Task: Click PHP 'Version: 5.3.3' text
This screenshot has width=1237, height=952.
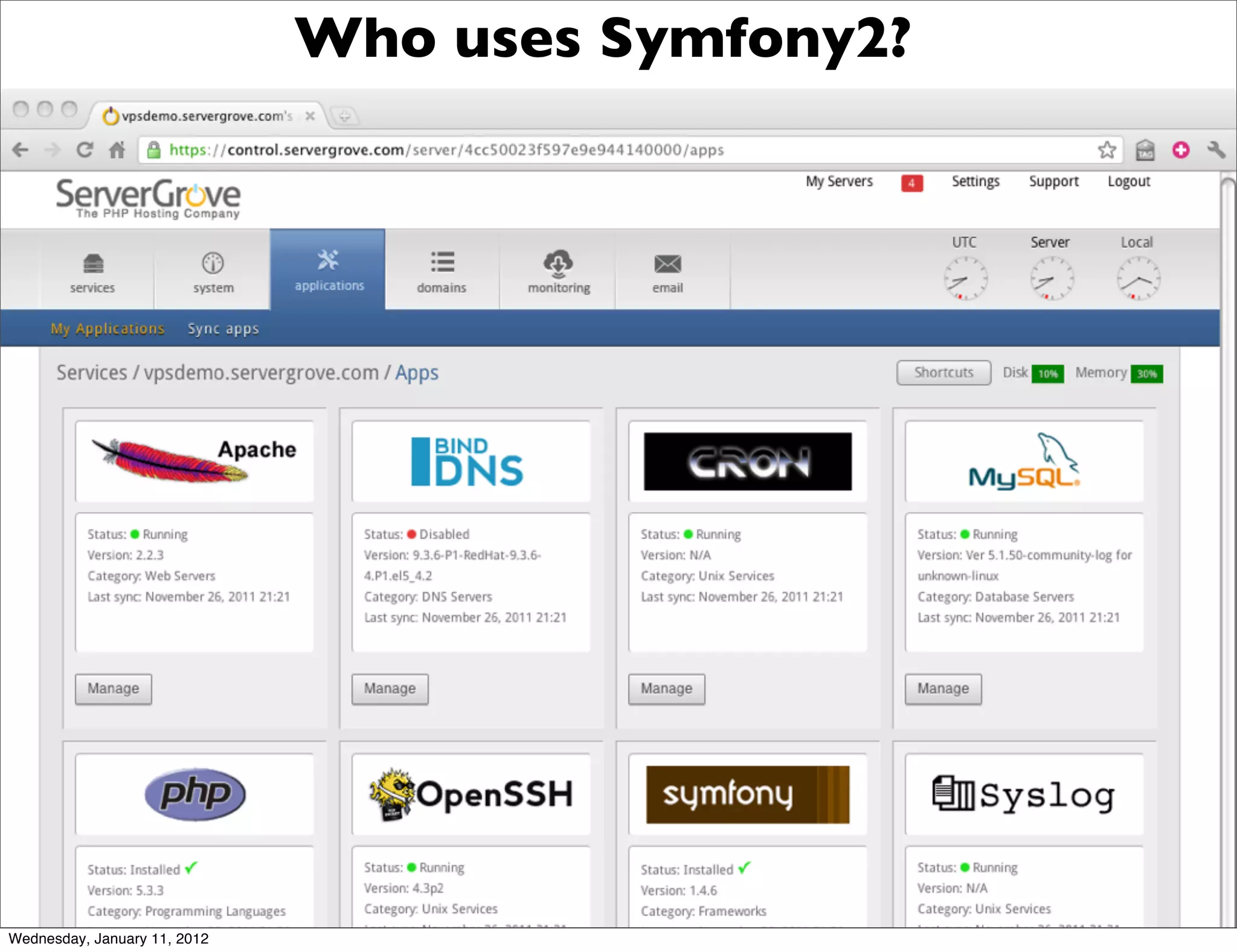Action: (x=126, y=890)
